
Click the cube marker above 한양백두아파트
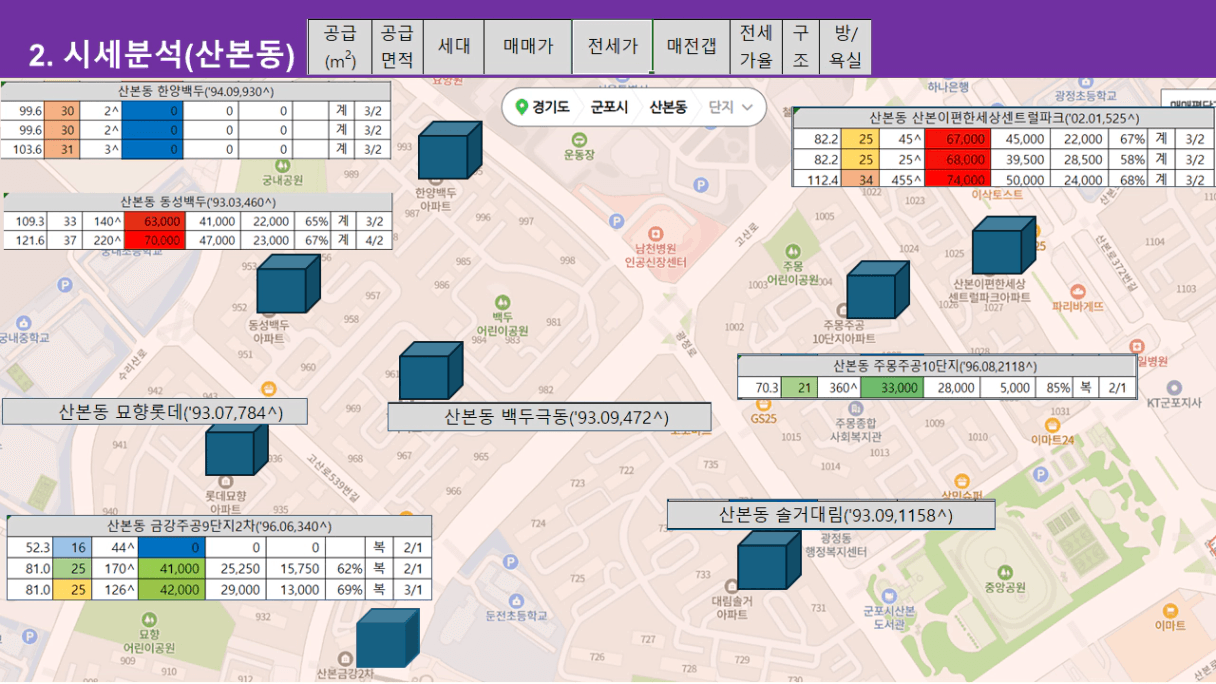(449, 151)
